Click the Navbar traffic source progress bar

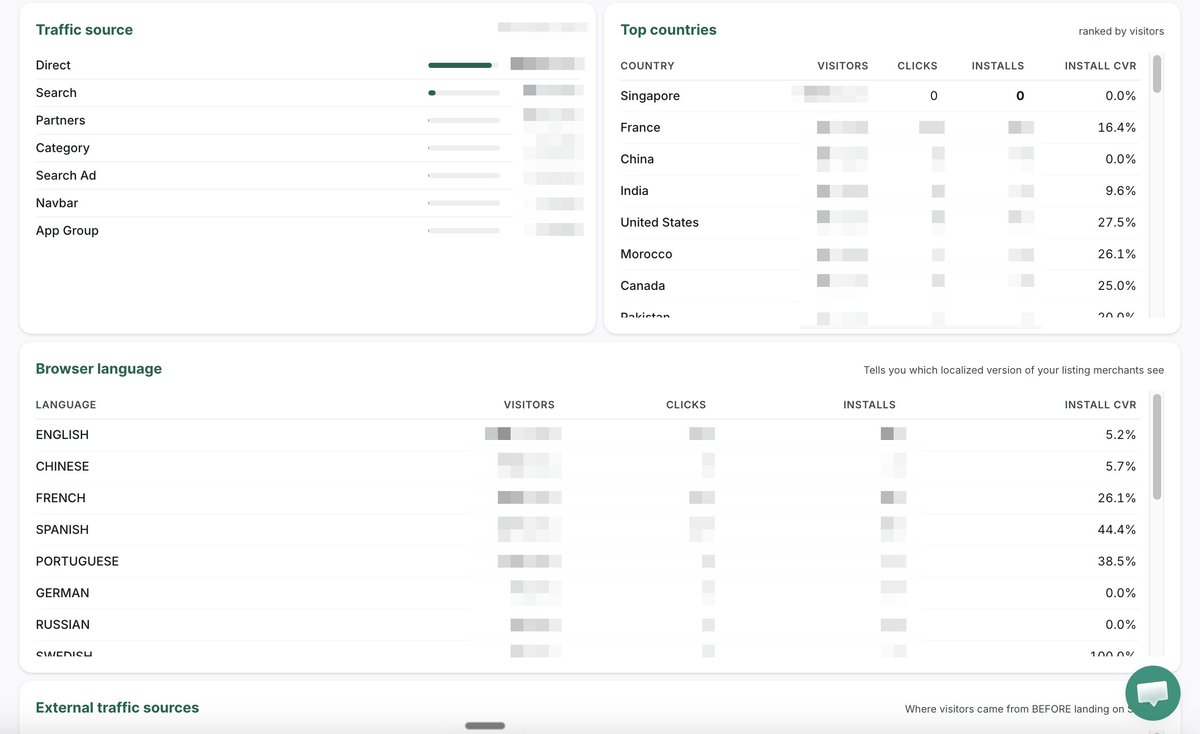(x=464, y=203)
